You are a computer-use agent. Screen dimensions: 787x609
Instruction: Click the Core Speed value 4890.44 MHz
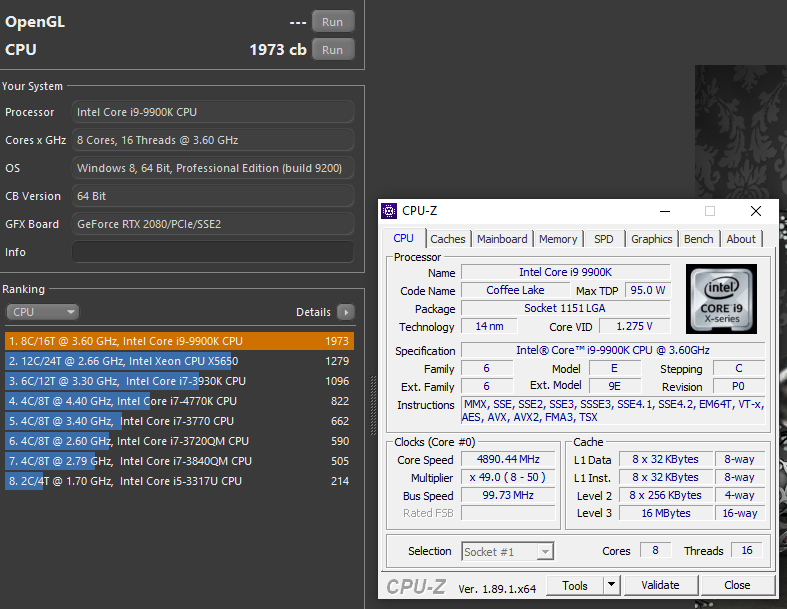pos(508,459)
